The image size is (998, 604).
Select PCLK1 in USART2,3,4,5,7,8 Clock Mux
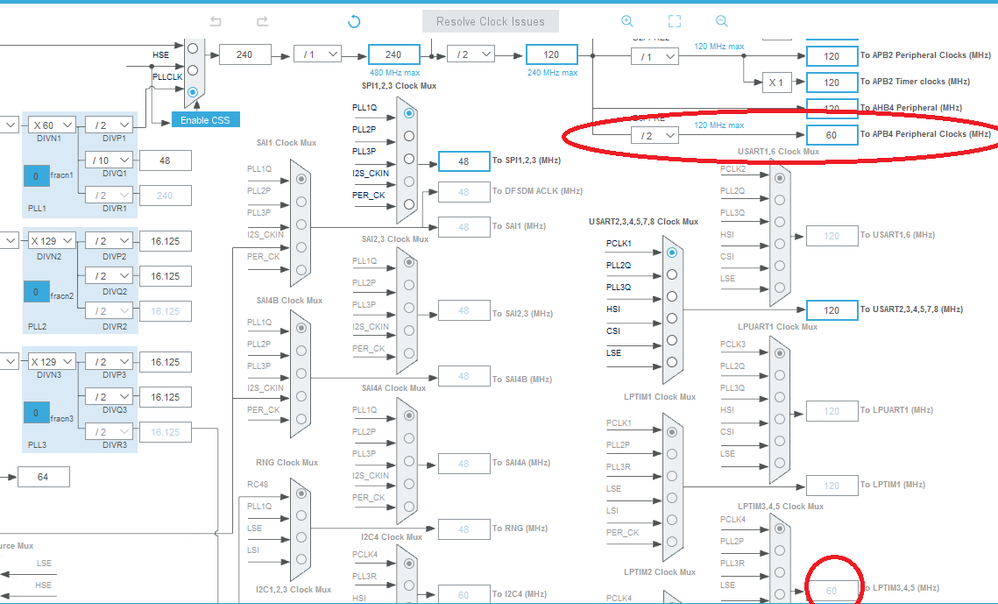672,253
